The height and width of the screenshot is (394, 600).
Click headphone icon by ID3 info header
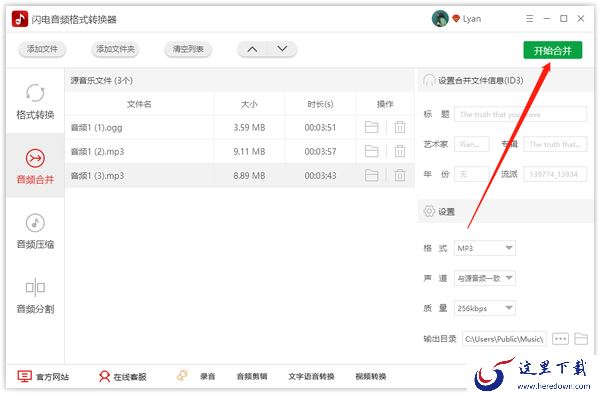pos(429,80)
